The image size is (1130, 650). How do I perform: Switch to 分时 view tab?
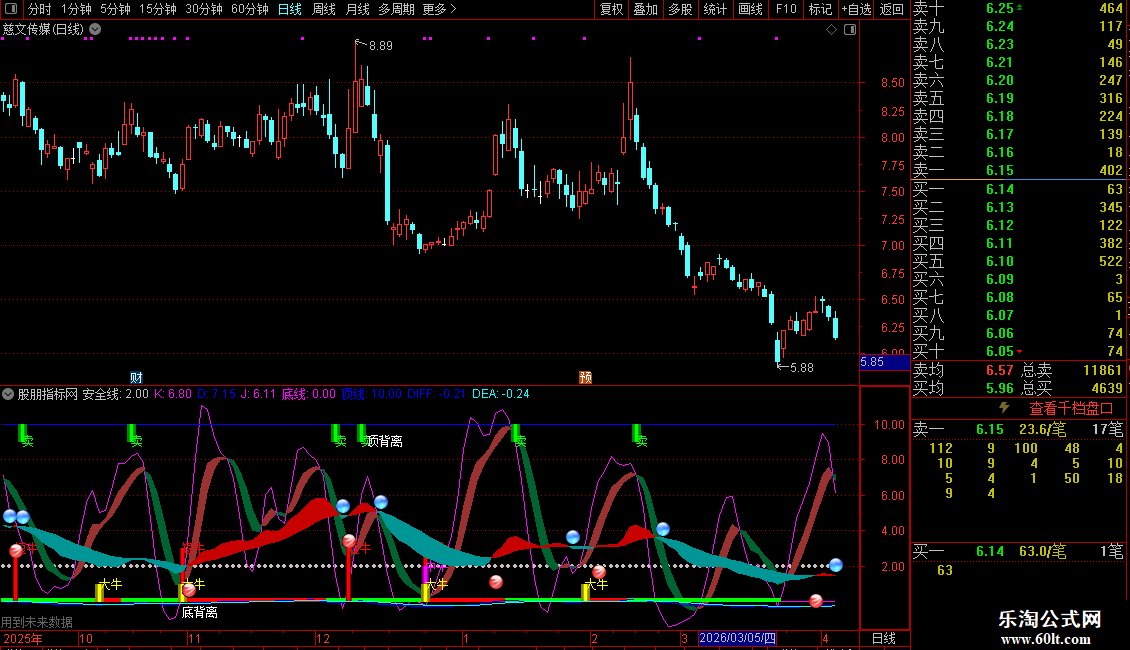tap(40, 9)
